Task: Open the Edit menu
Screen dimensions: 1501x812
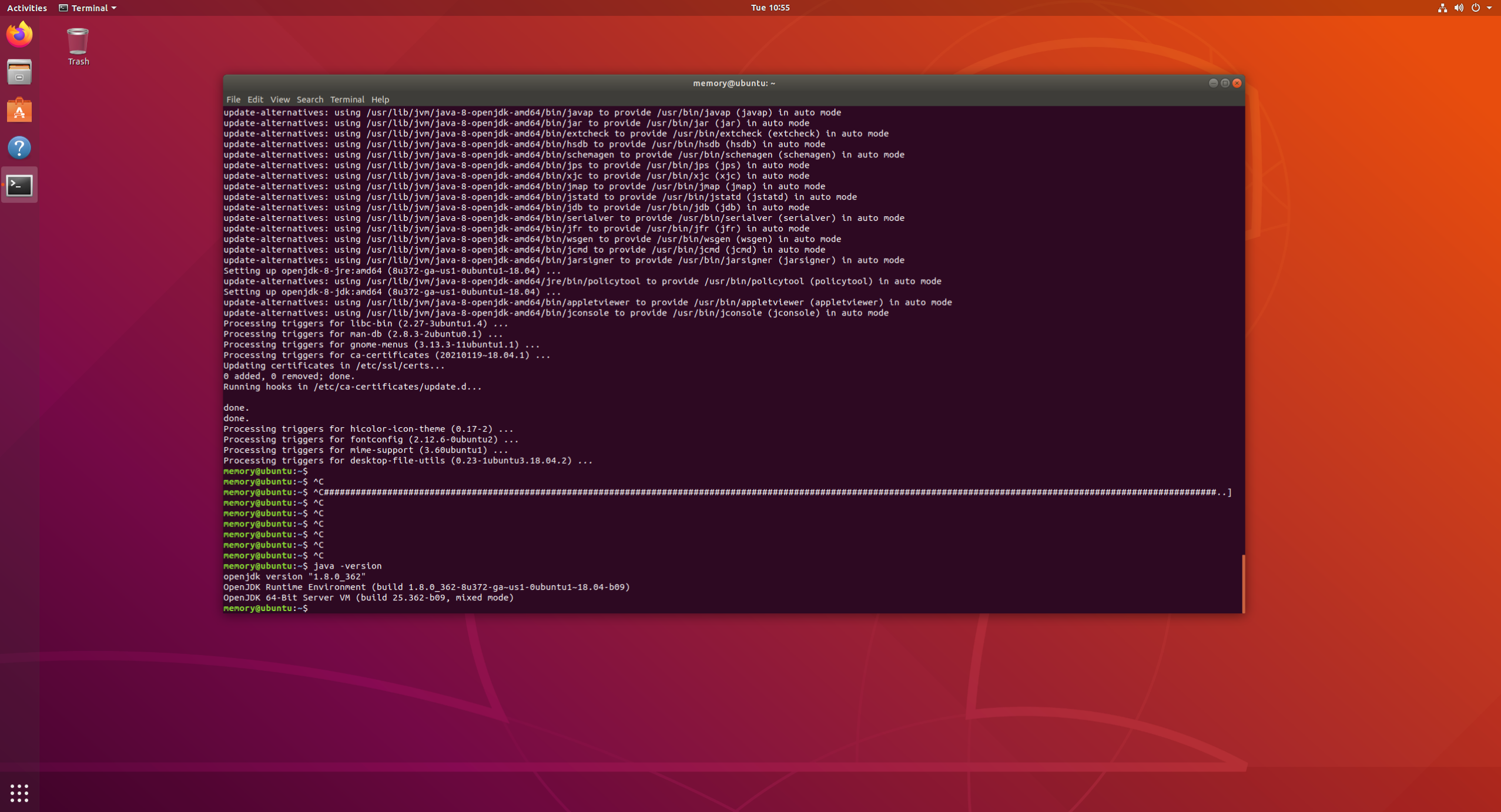Action: pos(255,99)
